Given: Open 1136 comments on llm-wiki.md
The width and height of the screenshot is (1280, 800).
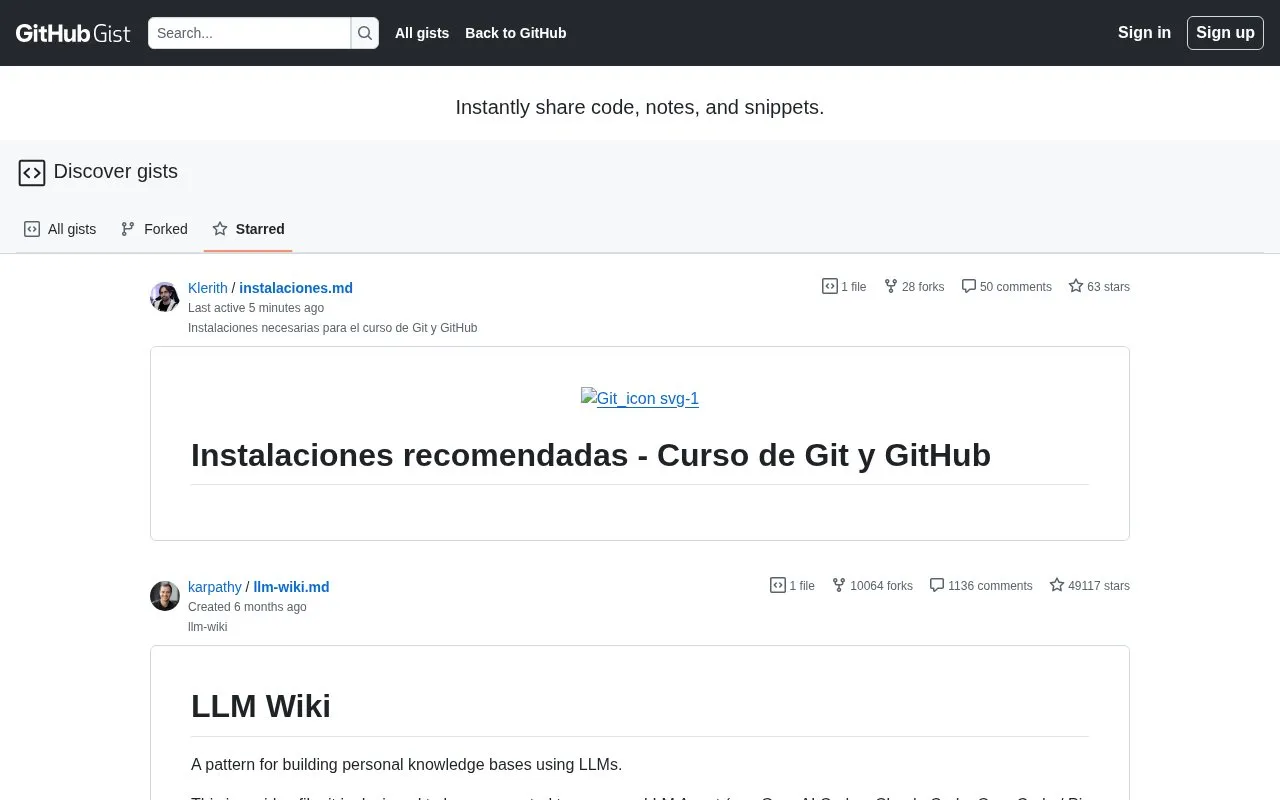Looking at the screenshot, I should (981, 586).
